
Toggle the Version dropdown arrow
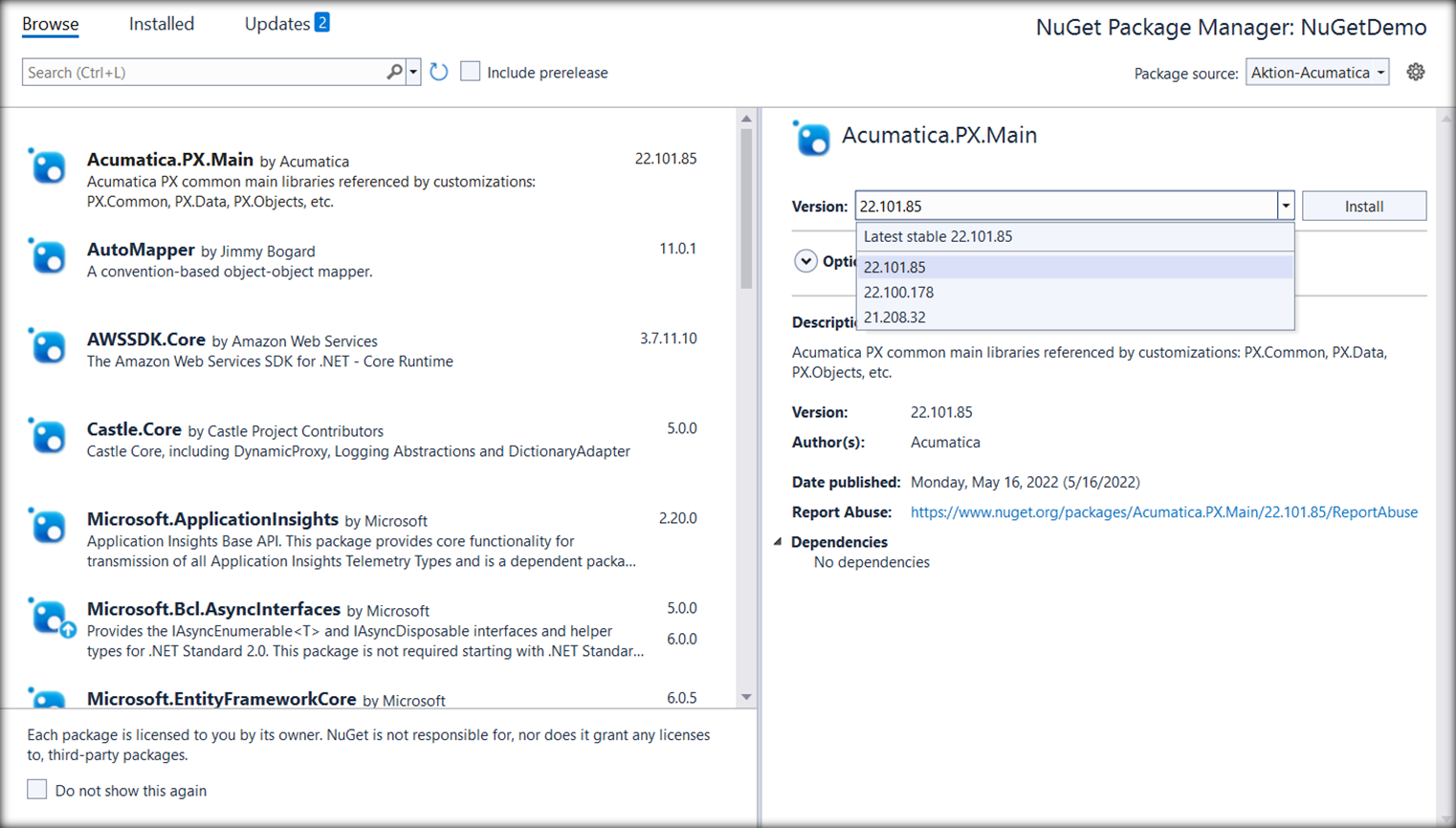[1286, 206]
